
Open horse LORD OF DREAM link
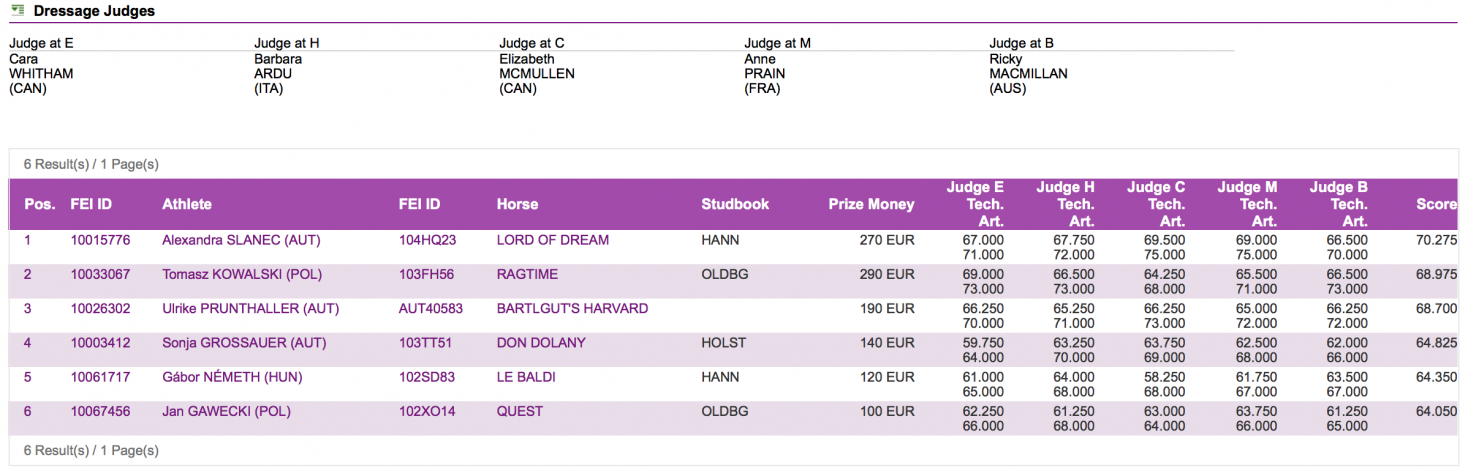coord(552,240)
